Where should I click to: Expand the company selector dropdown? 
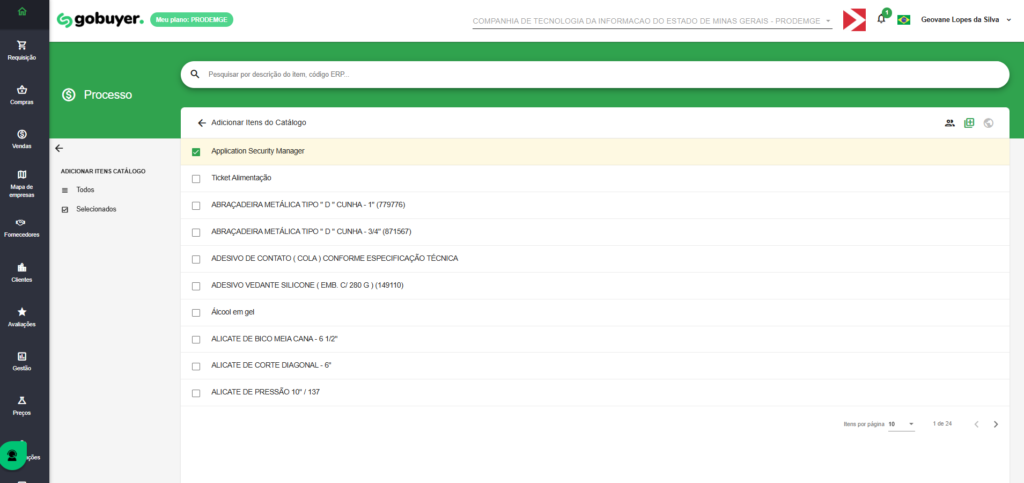(828, 20)
